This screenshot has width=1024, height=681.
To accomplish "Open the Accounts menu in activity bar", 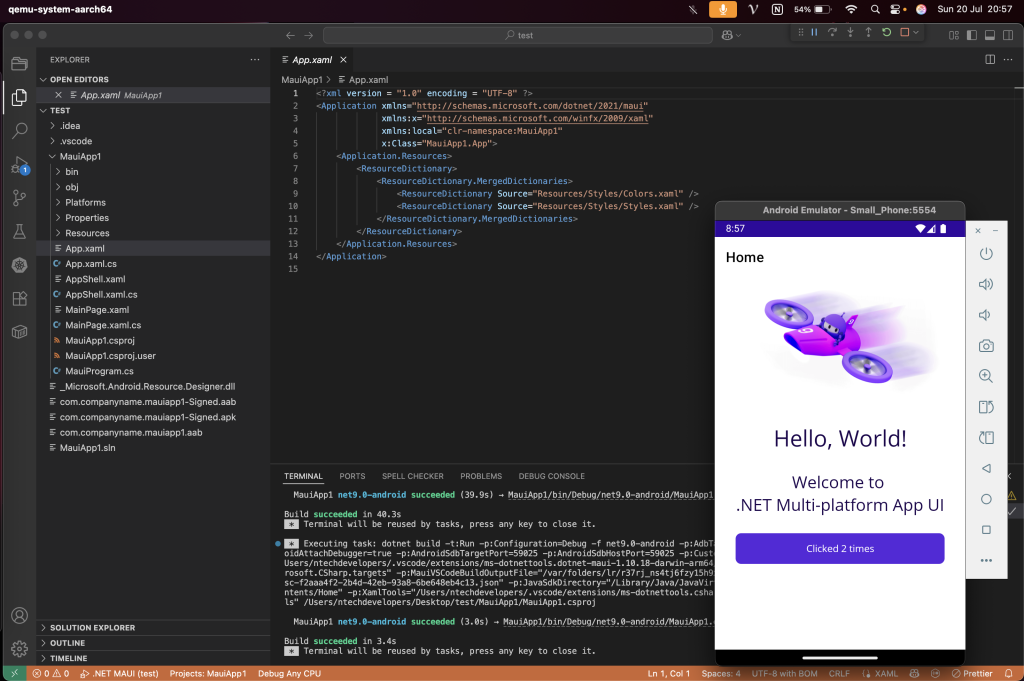I will click(20, 615).
